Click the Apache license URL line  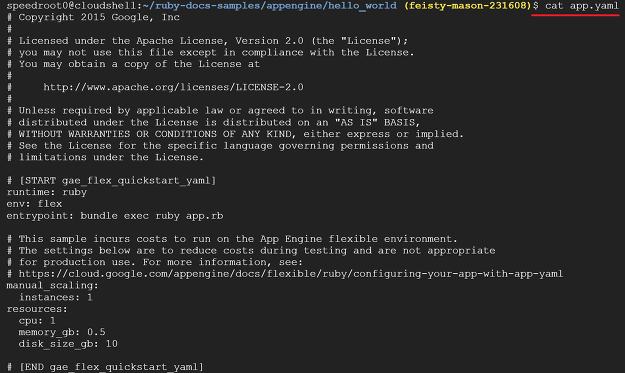coord(173,87)
